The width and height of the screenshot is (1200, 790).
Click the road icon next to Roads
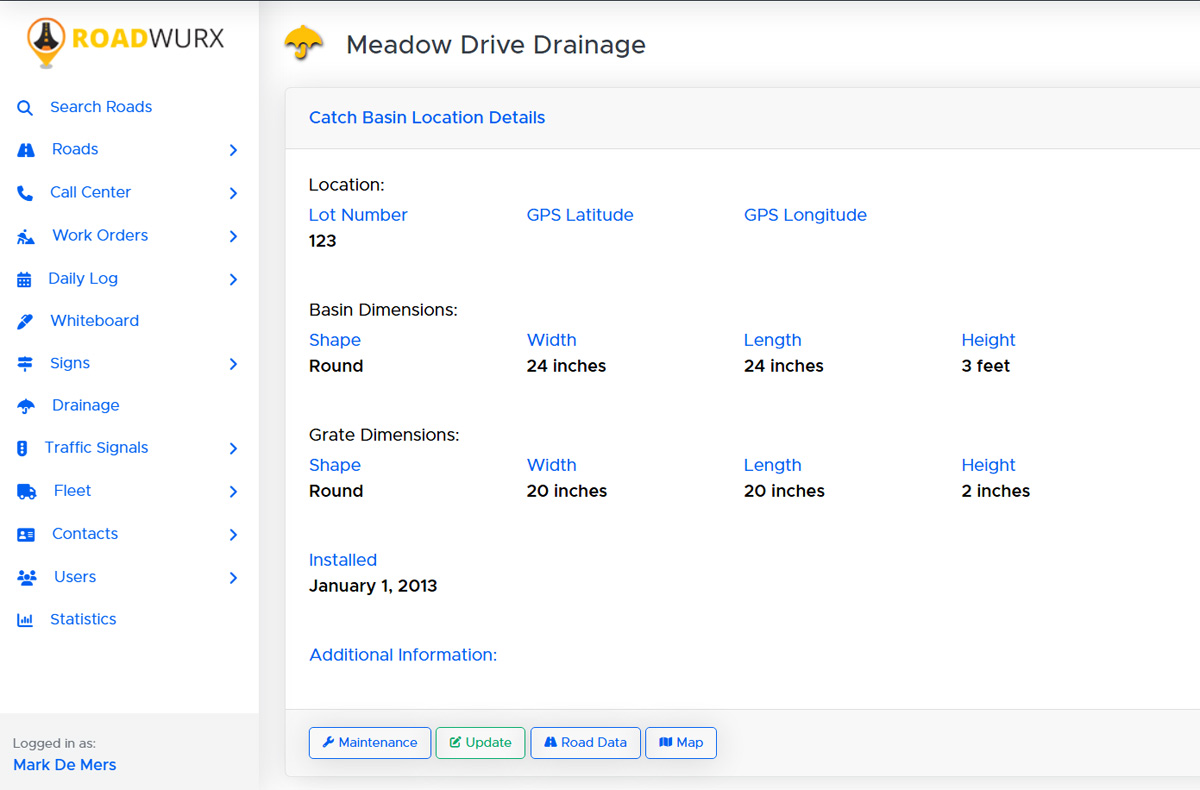click(x=26, y=150)
